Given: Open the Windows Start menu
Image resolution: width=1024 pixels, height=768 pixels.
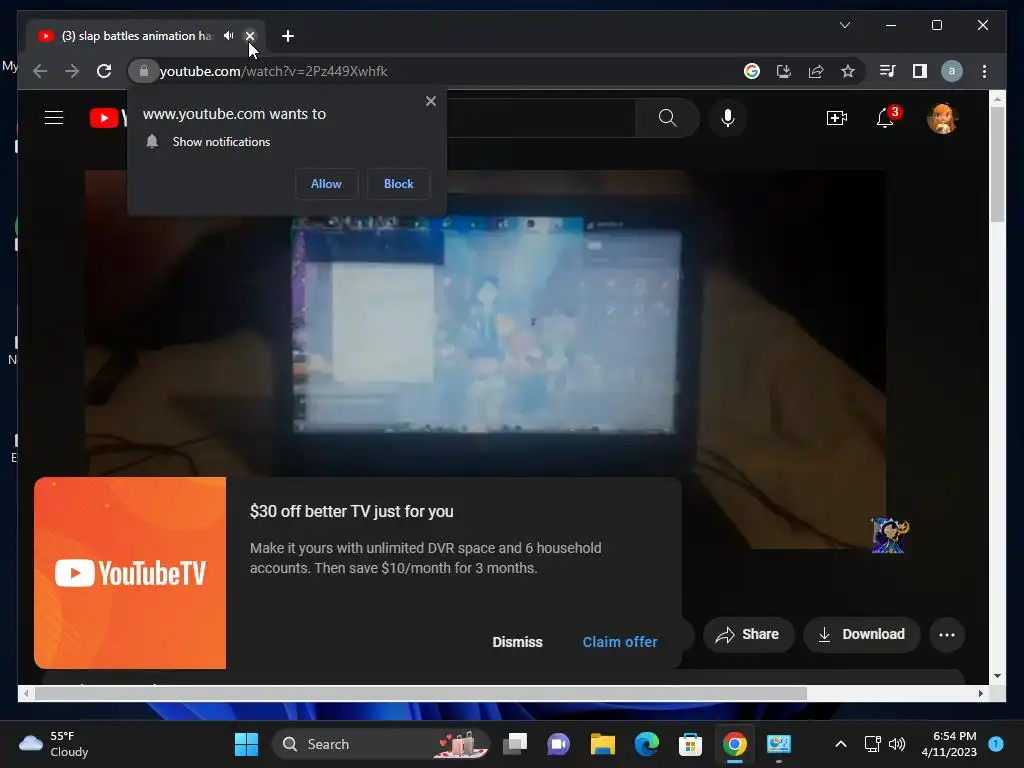Looking at the screenshot, I should [246, 744].
